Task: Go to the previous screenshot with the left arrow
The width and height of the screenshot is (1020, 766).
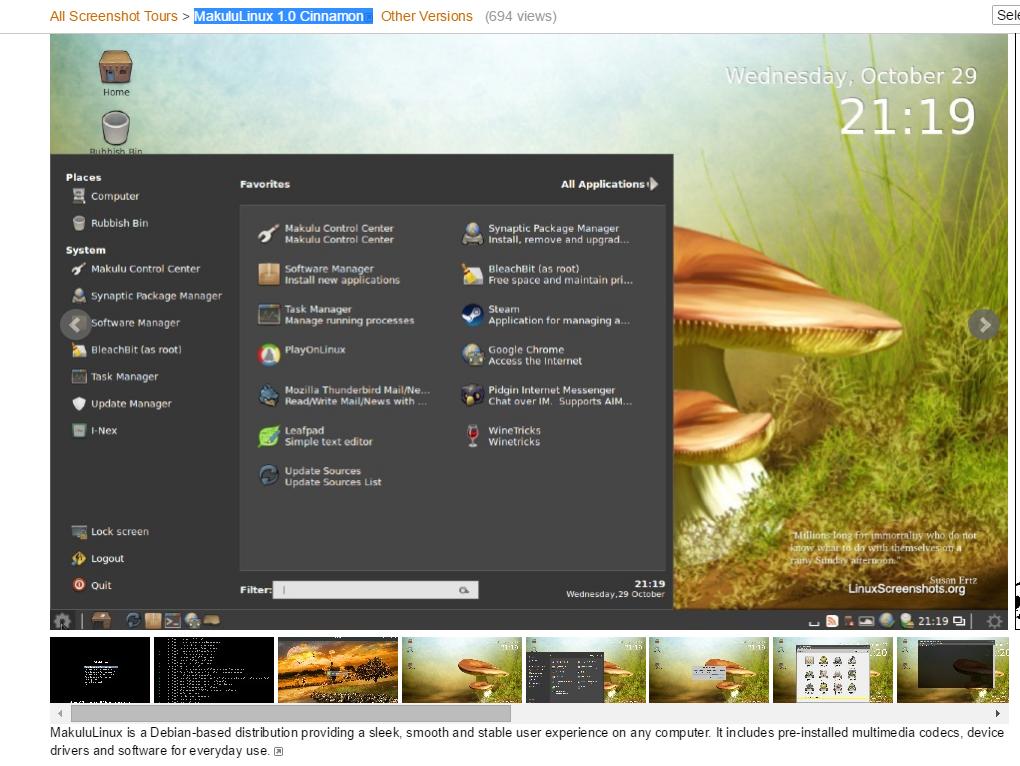Action: tap(75, 324)
